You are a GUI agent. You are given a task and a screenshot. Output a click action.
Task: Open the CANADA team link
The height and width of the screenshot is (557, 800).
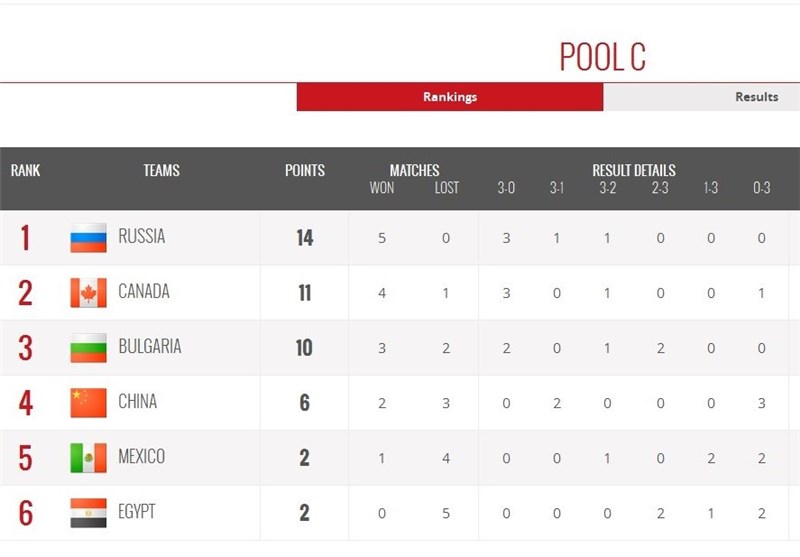click(x=144, y=292)
